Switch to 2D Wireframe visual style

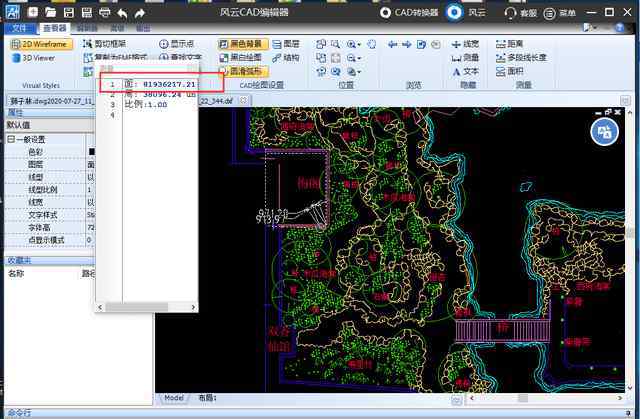(40, 45)
